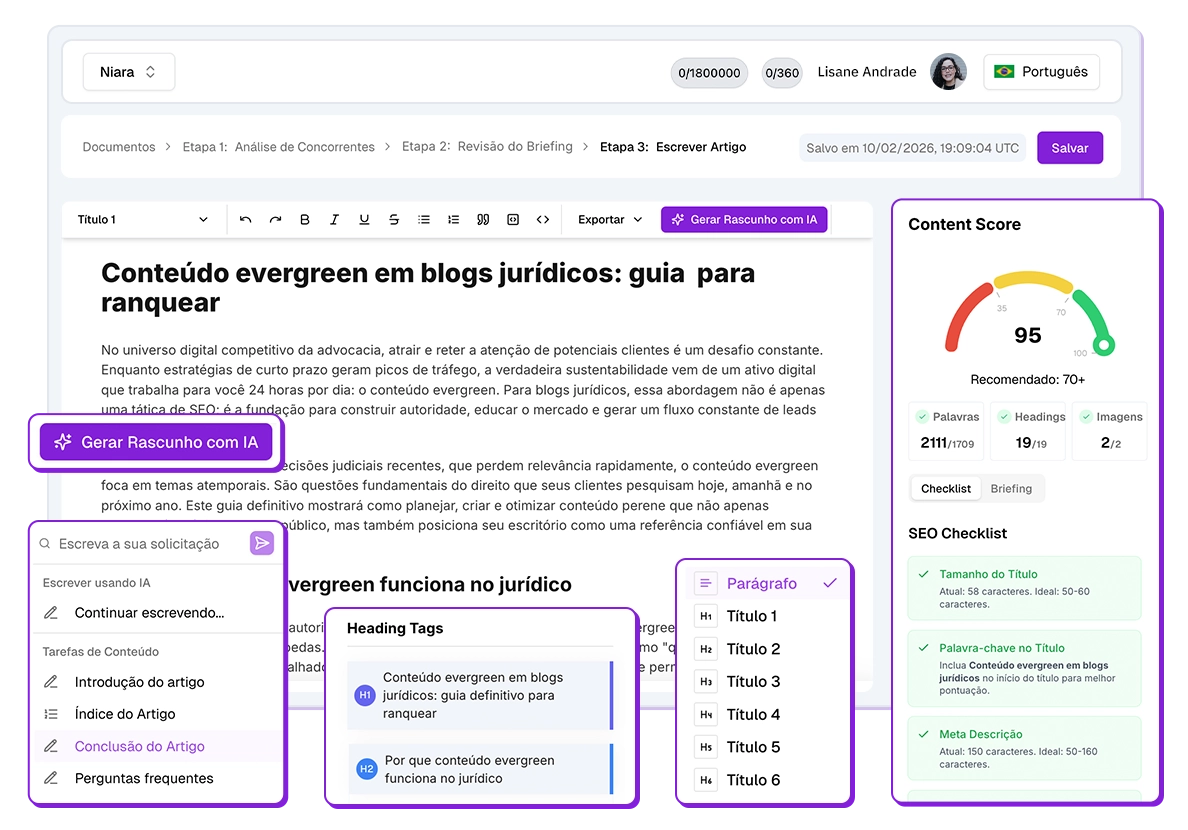Click the Palavras check indicator
The height and width of the screenshot is (830, 1188).
(922, 416)
